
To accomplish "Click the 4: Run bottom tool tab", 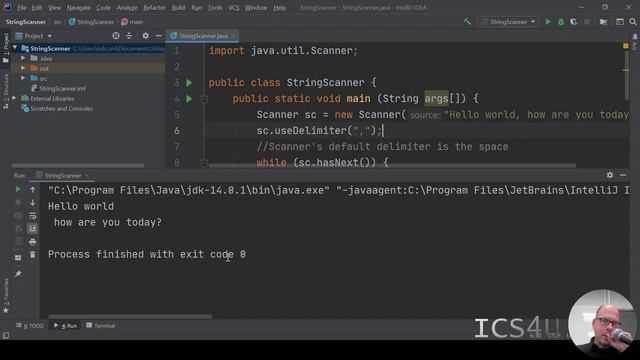I will click(x=65, y=326).
